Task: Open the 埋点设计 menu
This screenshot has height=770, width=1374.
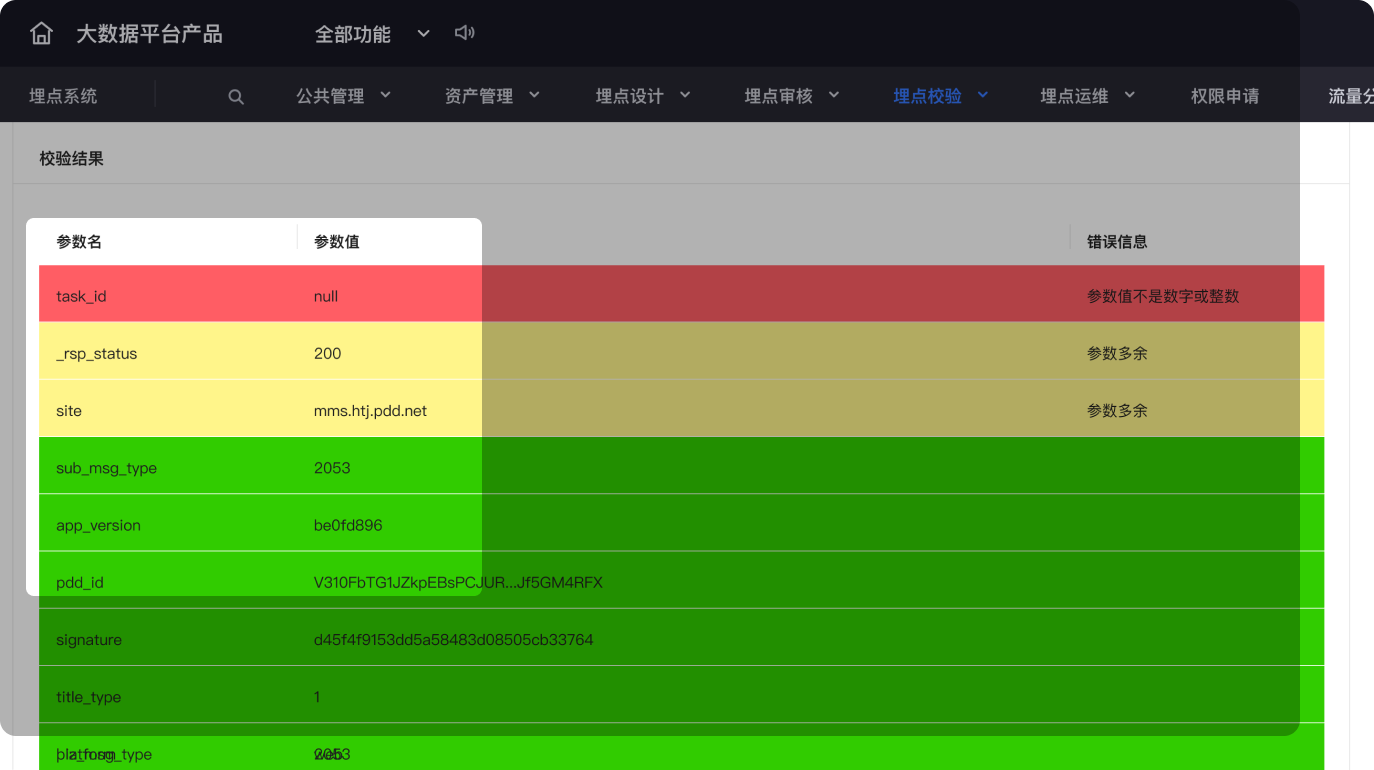Action: click(x=630, y=96)
